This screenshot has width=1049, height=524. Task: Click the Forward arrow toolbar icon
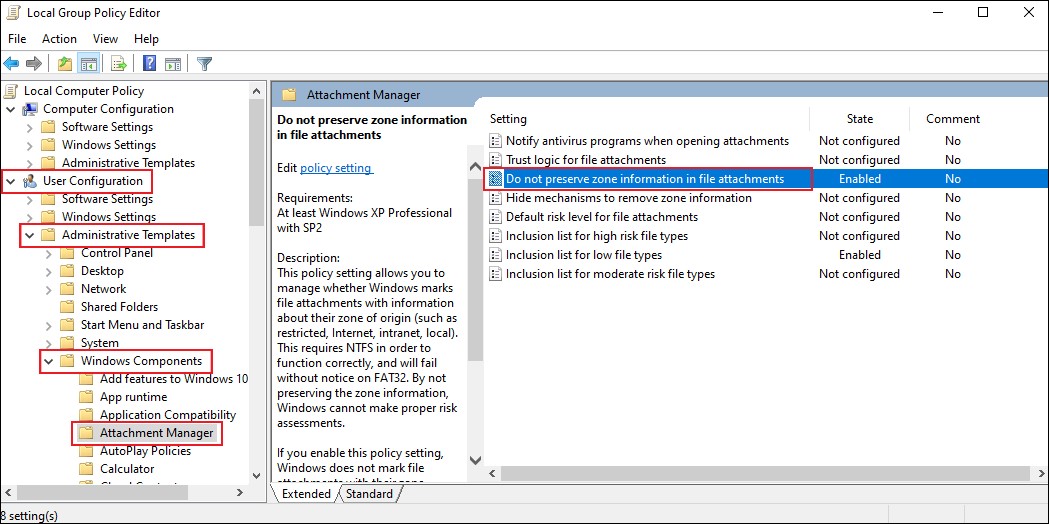pos(33,64)
